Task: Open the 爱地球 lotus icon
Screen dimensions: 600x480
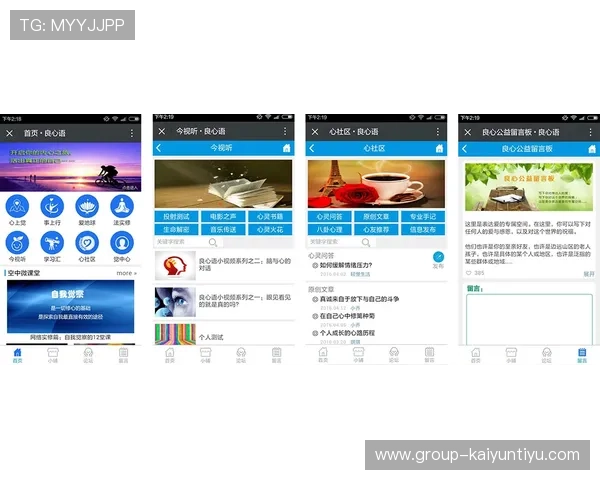Action: point(87,206)
